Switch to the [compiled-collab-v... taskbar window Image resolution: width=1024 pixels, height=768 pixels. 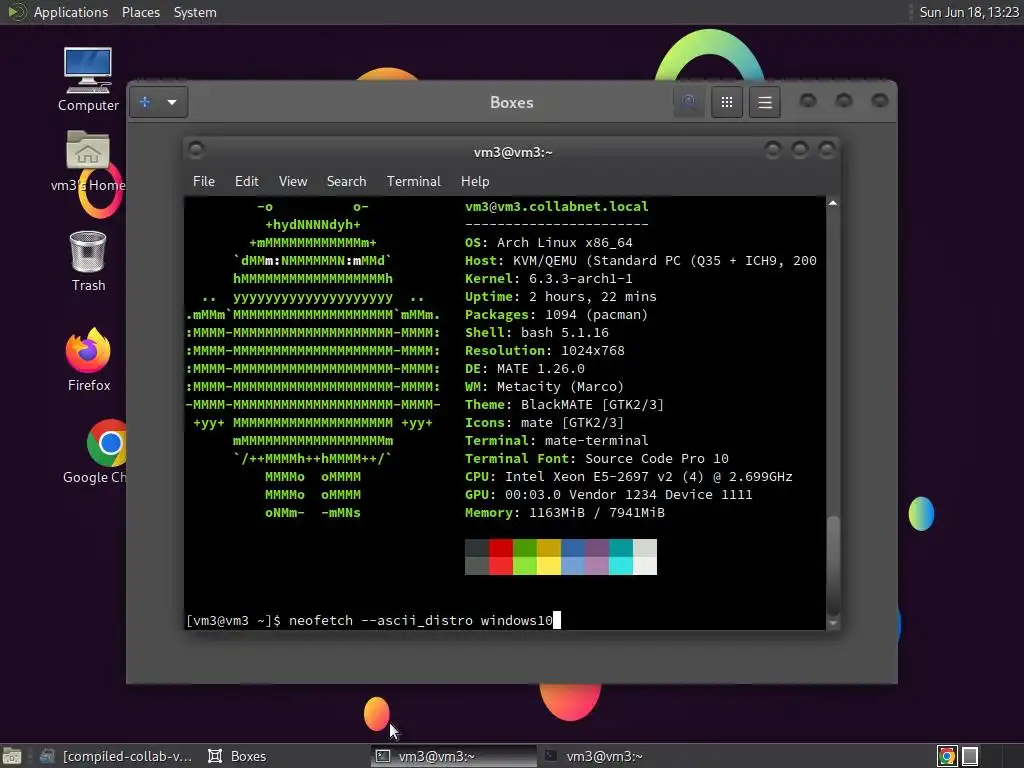pos(116,756)
